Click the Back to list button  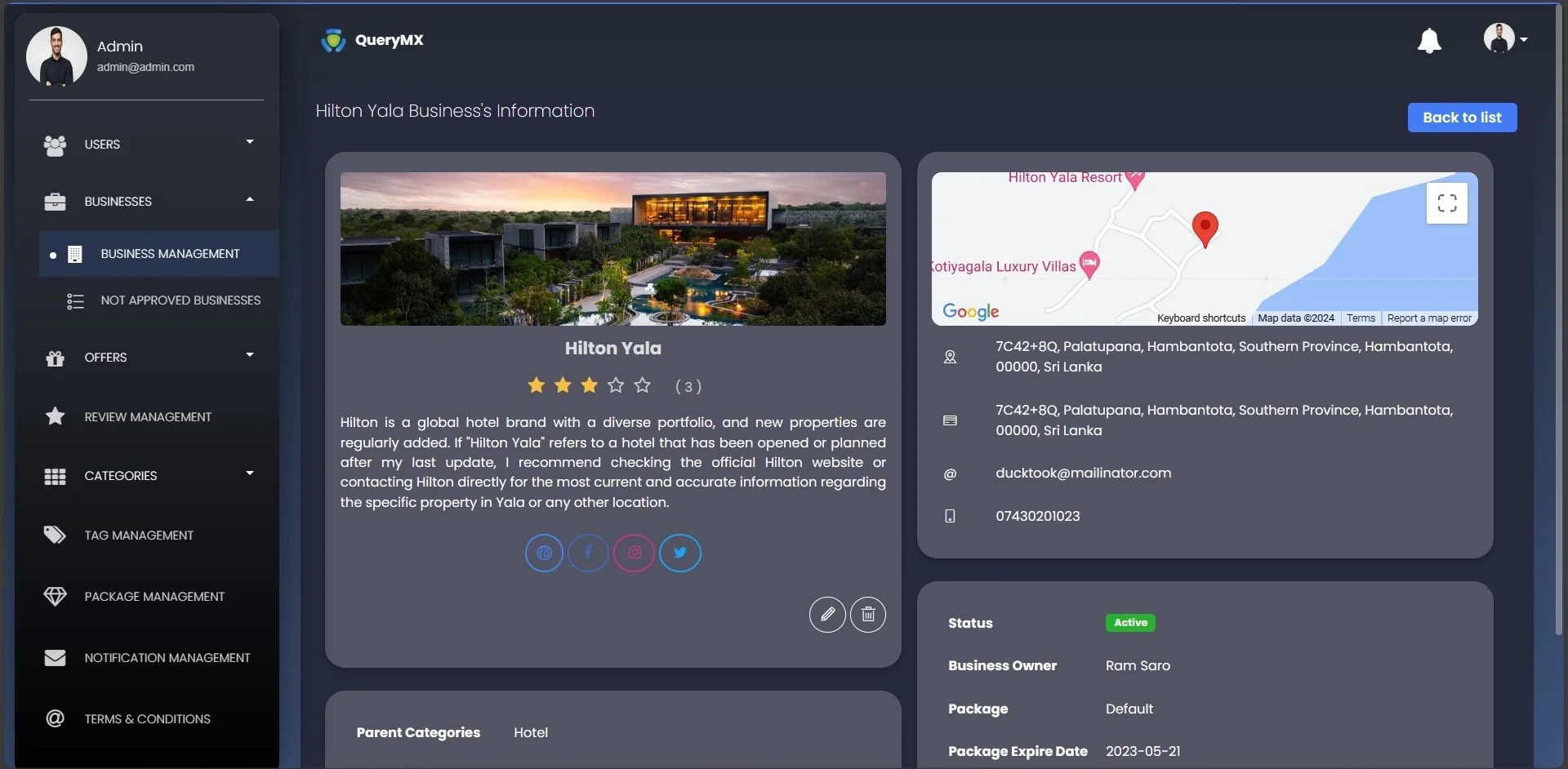tap(1461, 118)
